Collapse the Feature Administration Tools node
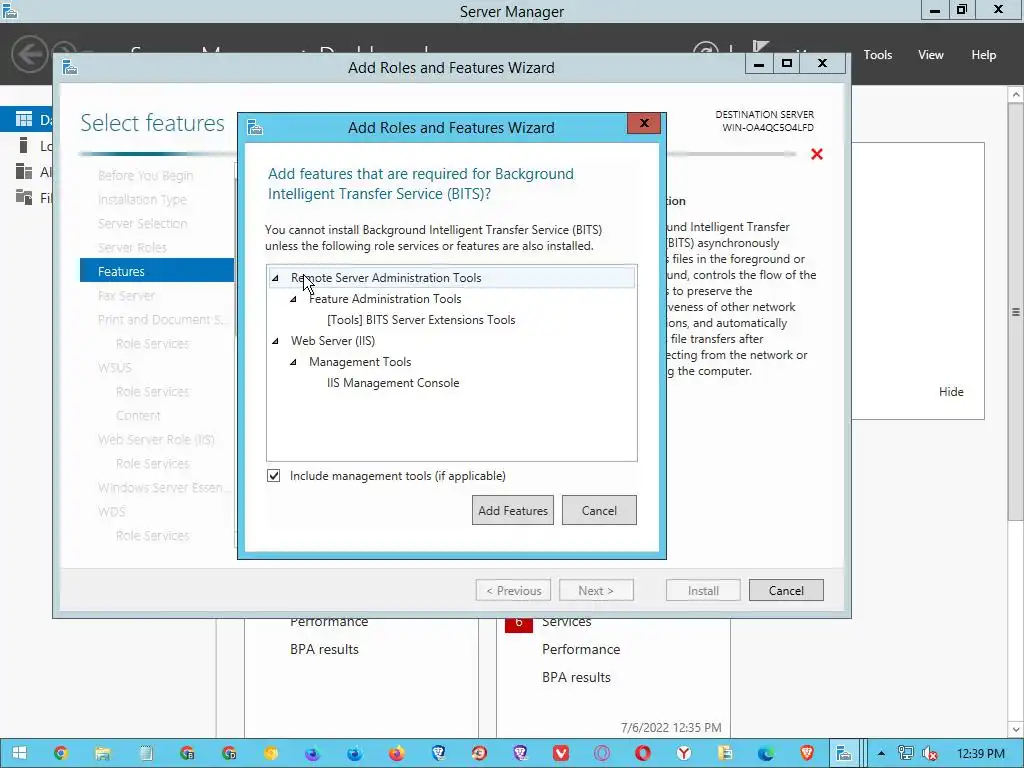 (293, 299)
